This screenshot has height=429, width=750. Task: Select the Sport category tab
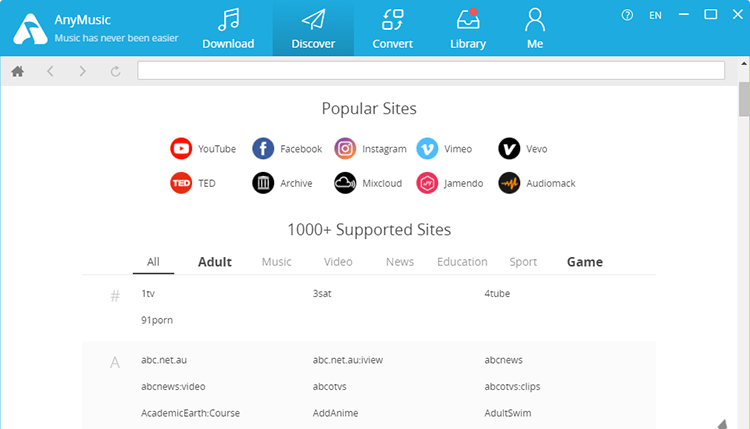pyautogui.click(x=523, y=262)
